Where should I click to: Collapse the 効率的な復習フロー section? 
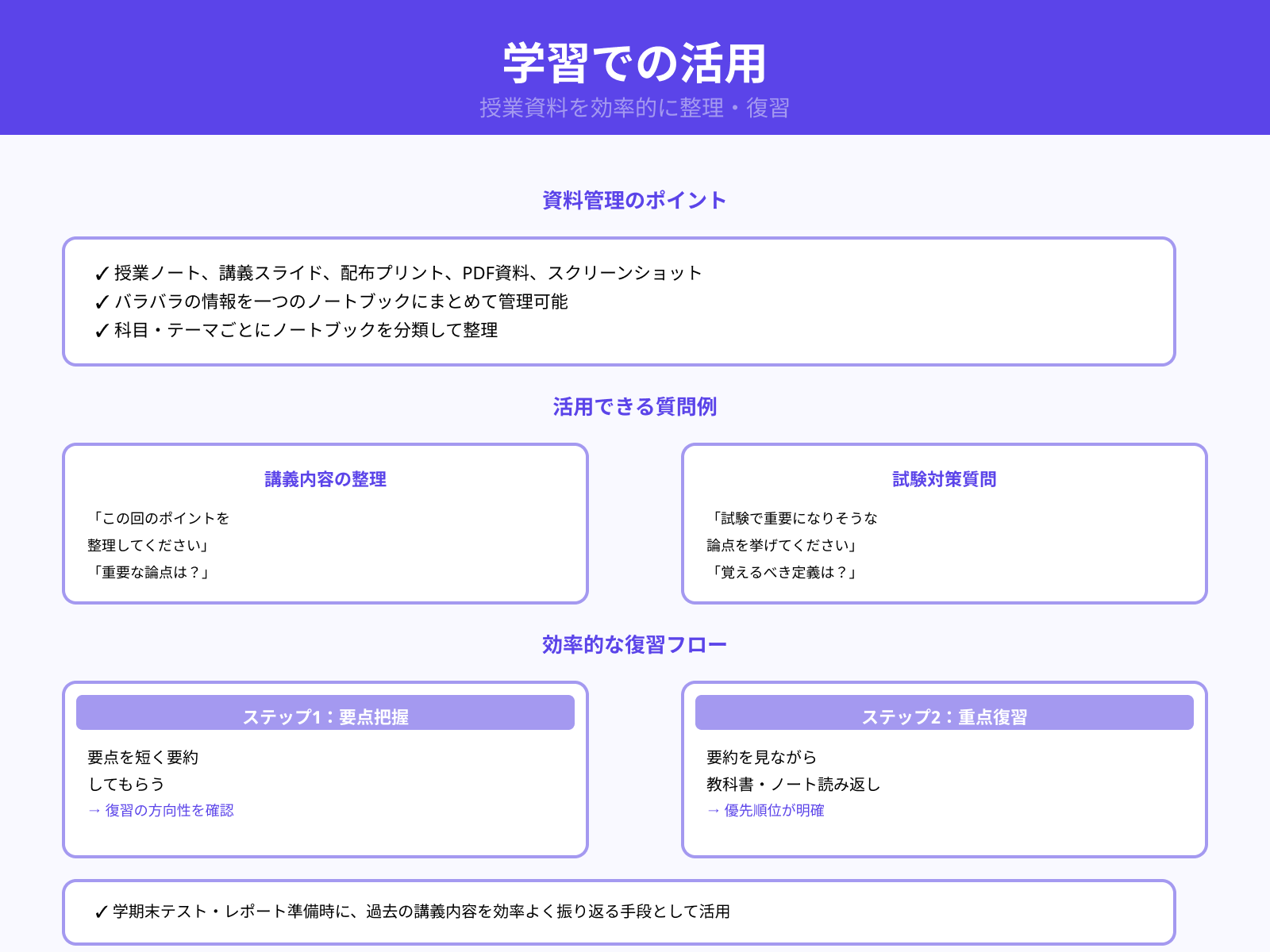point(633,644)
